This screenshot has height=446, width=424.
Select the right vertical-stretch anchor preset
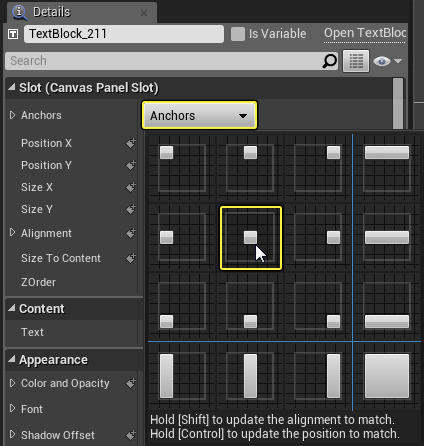pyautogui.click(x=318, y=376)
